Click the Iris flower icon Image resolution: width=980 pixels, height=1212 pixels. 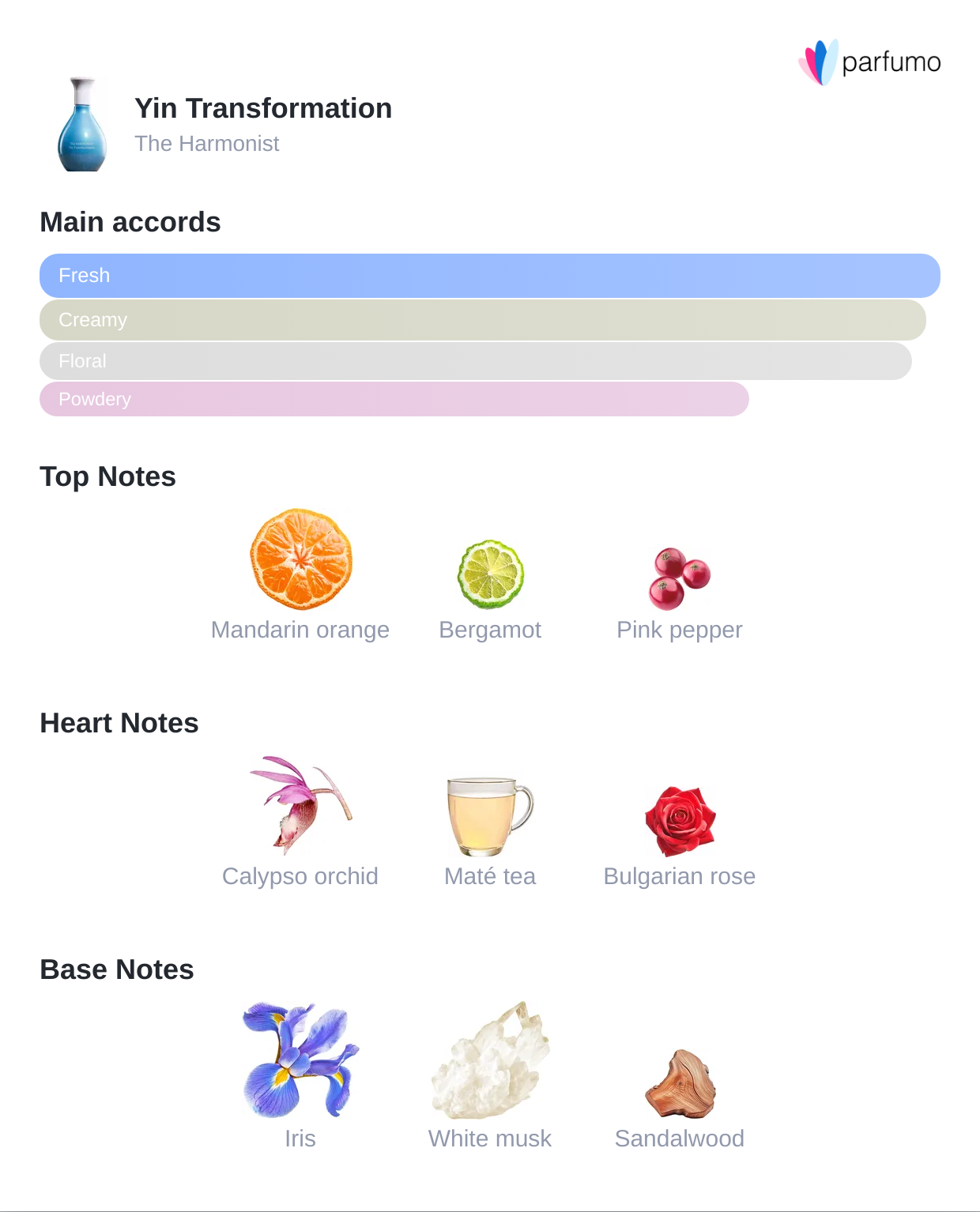(300, 1060)
